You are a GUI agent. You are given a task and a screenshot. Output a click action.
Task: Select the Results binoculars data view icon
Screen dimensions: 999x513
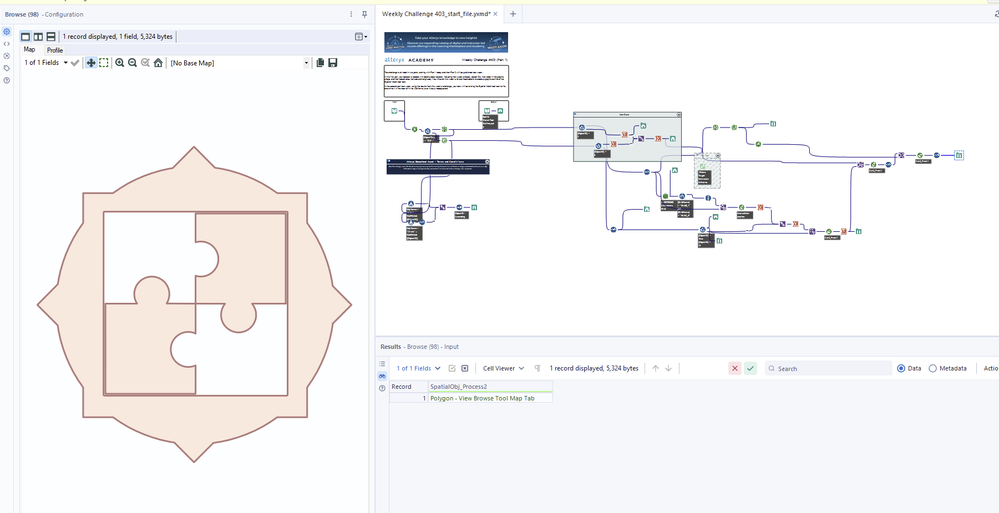point(382,376)
